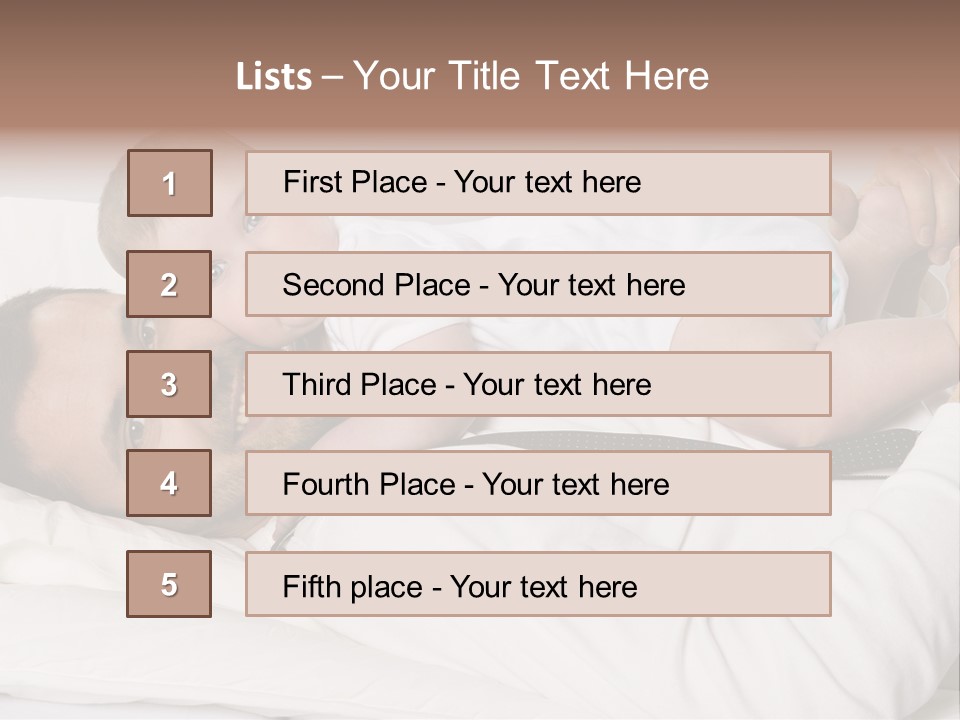Select the First Place text bar
The image size is (960, 720).
(x=538, y=183)
